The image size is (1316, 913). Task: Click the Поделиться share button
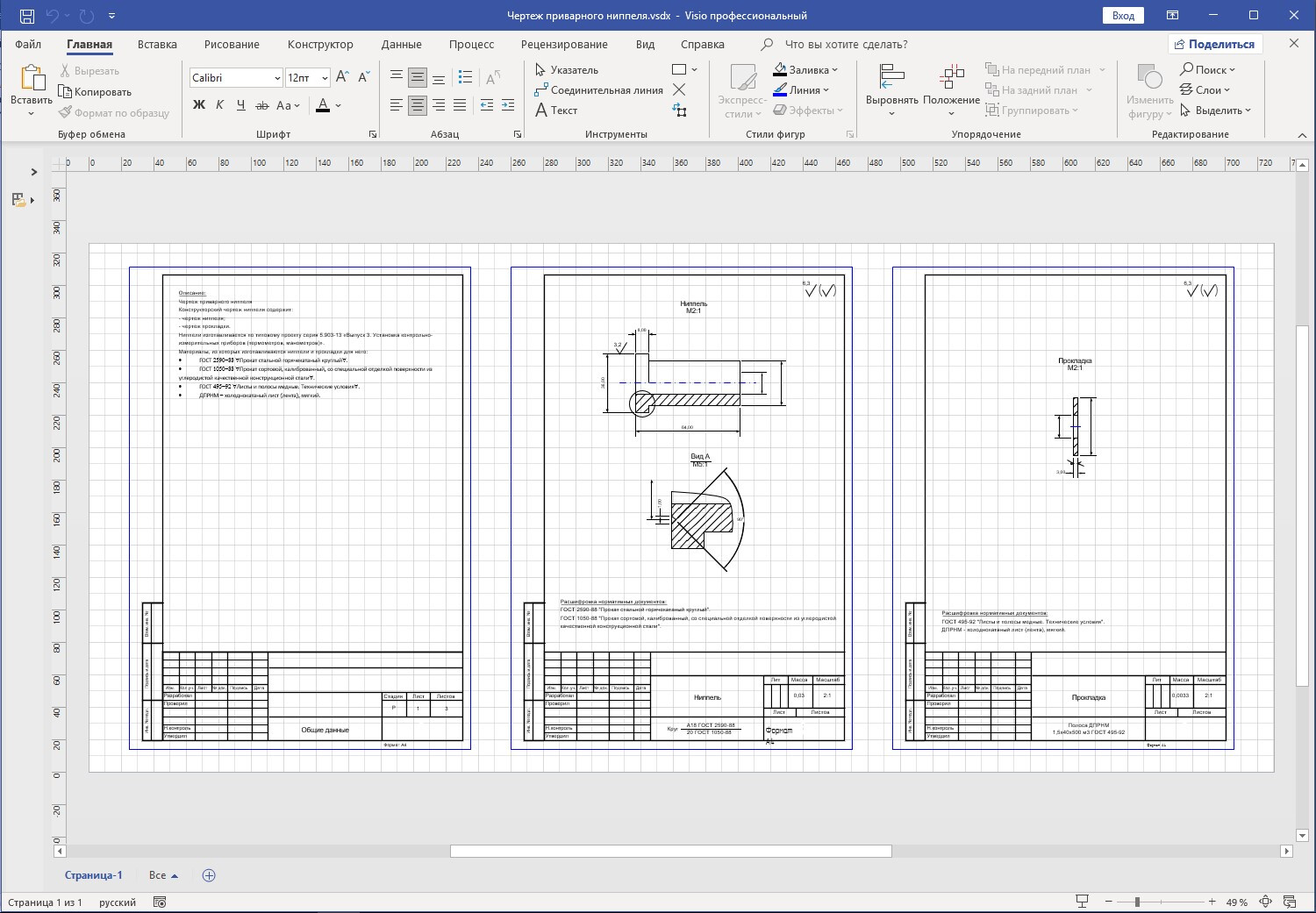(1214, 44)
